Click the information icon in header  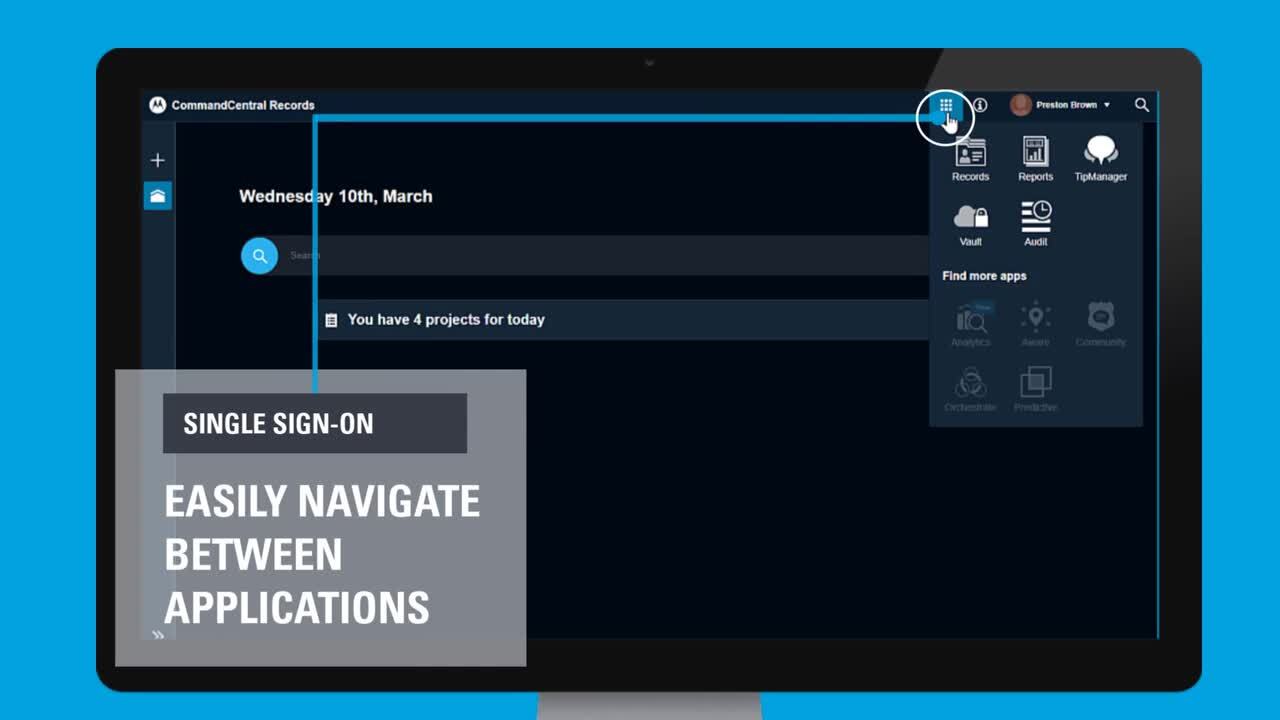point(980,105)
